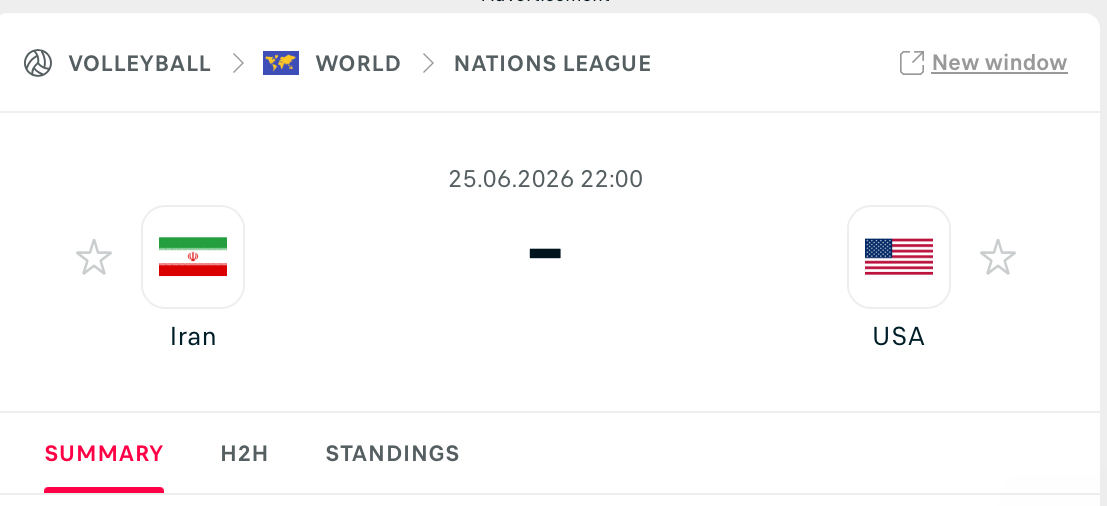Switch to the SUMMARY tab
Image resolution: width=1107 pixels, height=506 pixels.
coord(104,454)
